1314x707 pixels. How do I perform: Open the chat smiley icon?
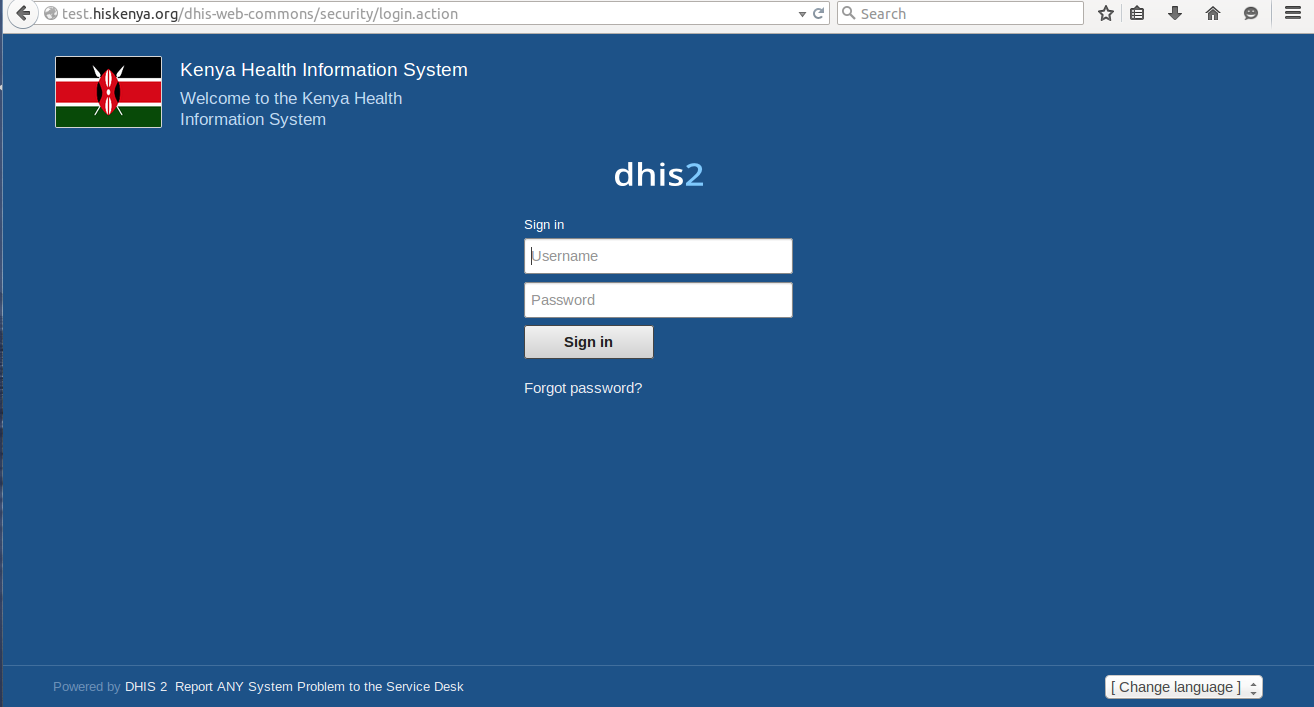1250,13
